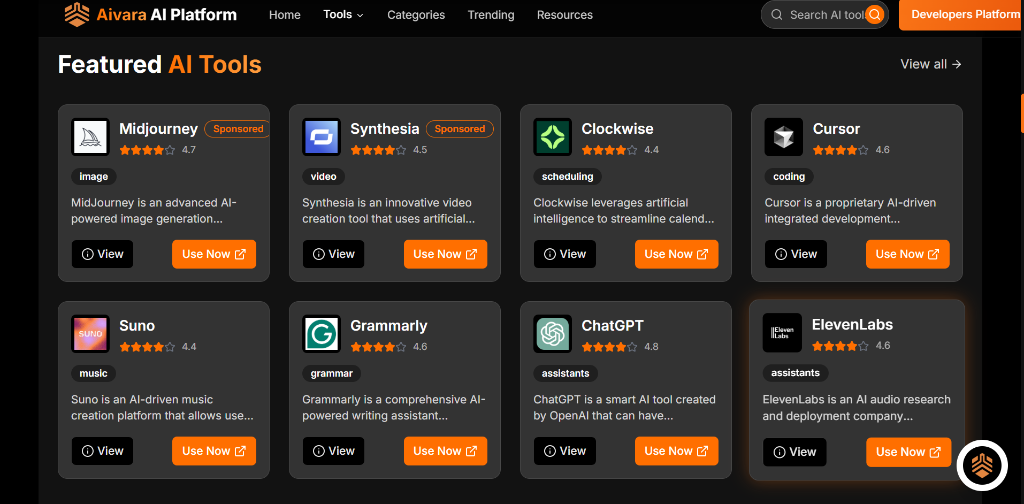Click star rating on Cursor card
The image size is (1024, 504).
tap(840, 150)
